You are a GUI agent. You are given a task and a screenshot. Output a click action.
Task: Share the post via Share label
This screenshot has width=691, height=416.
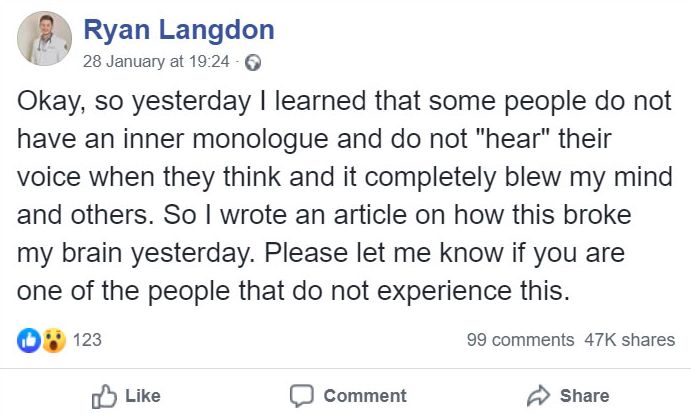click(x=584, y=396)
